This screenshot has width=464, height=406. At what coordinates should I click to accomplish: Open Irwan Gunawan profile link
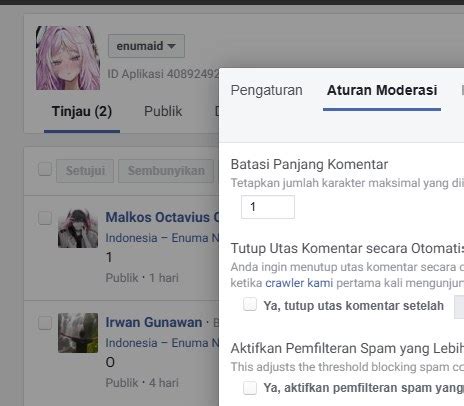click(x=154, y=322)
